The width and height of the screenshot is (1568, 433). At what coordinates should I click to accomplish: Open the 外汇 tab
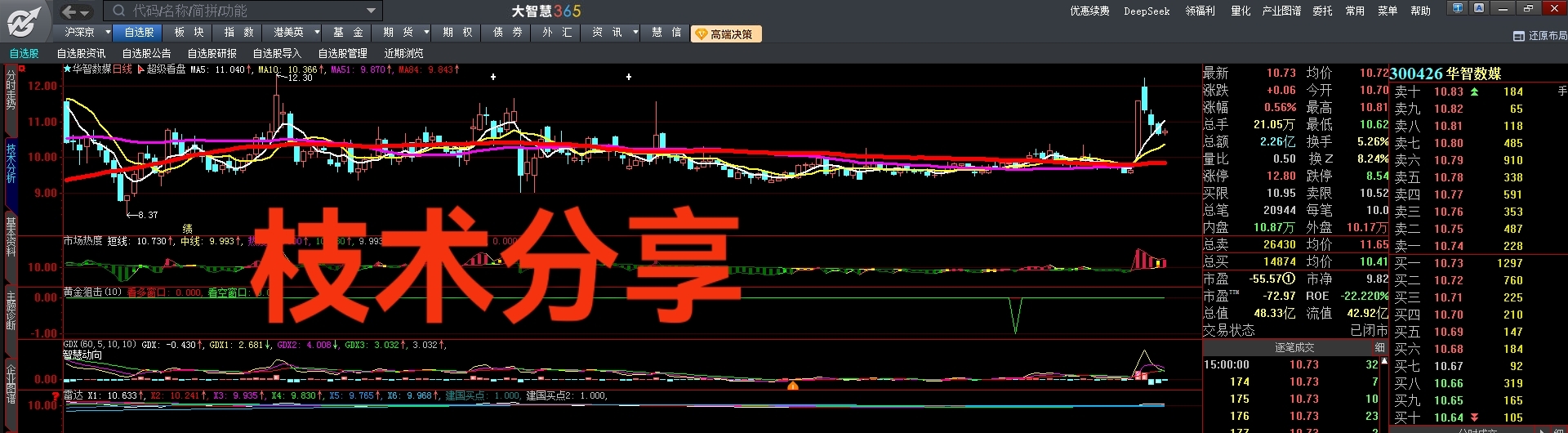[x=557, y=33]
